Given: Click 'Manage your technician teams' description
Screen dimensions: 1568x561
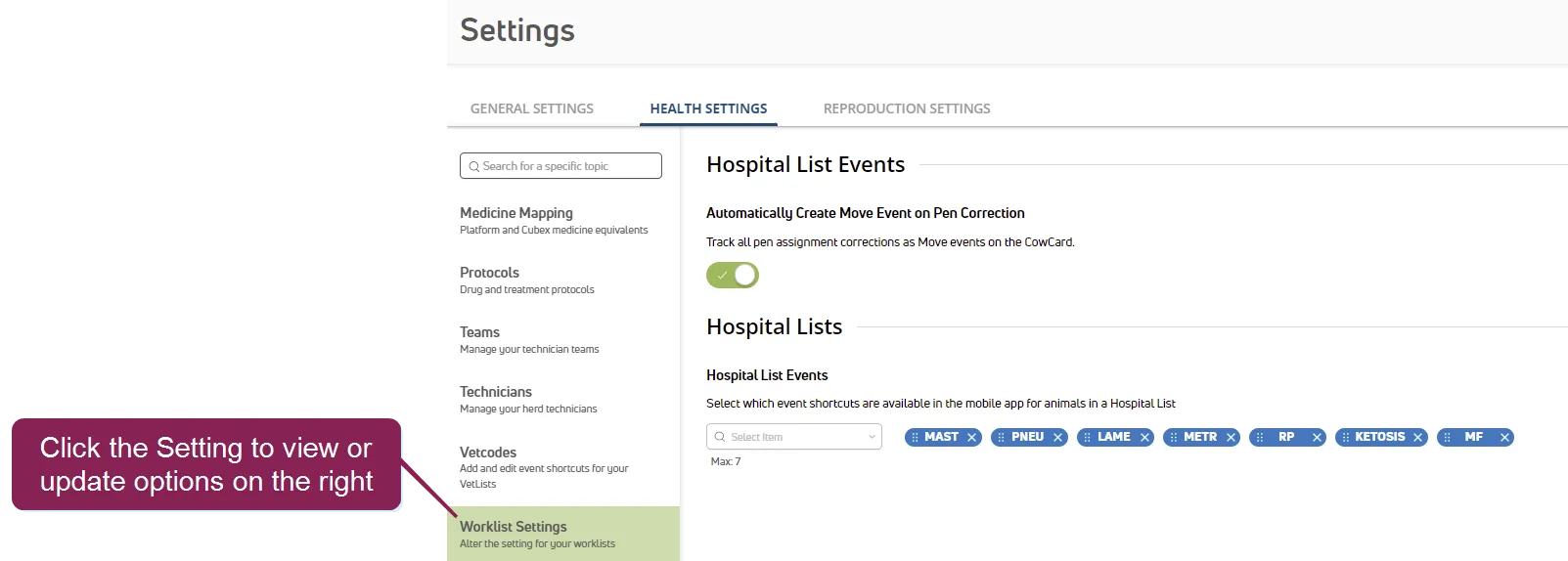Looking at the screenshot, I should click(x=529, y=349).
